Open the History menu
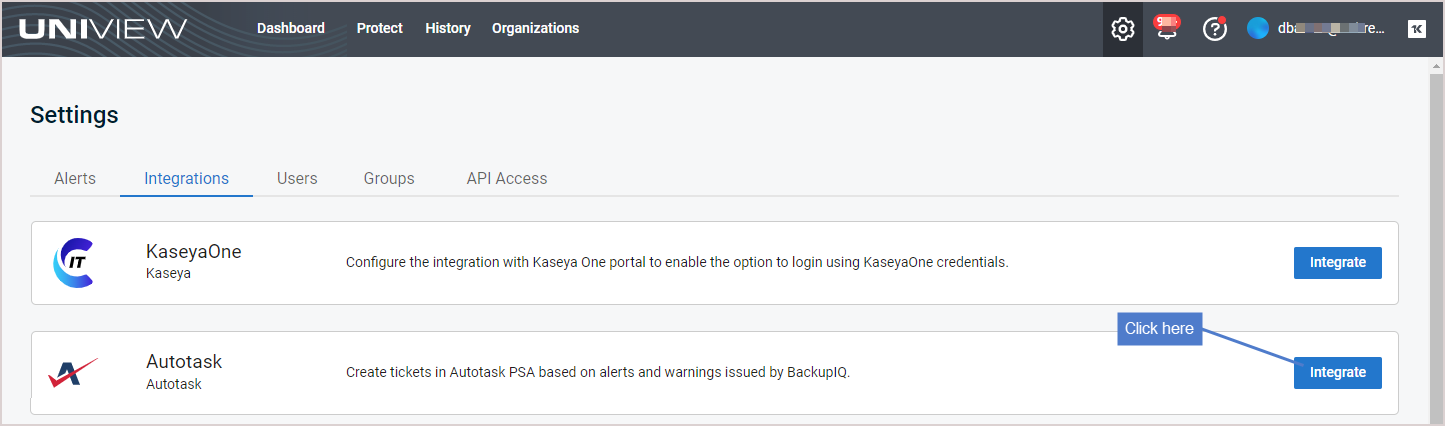 tap(448, 28)
